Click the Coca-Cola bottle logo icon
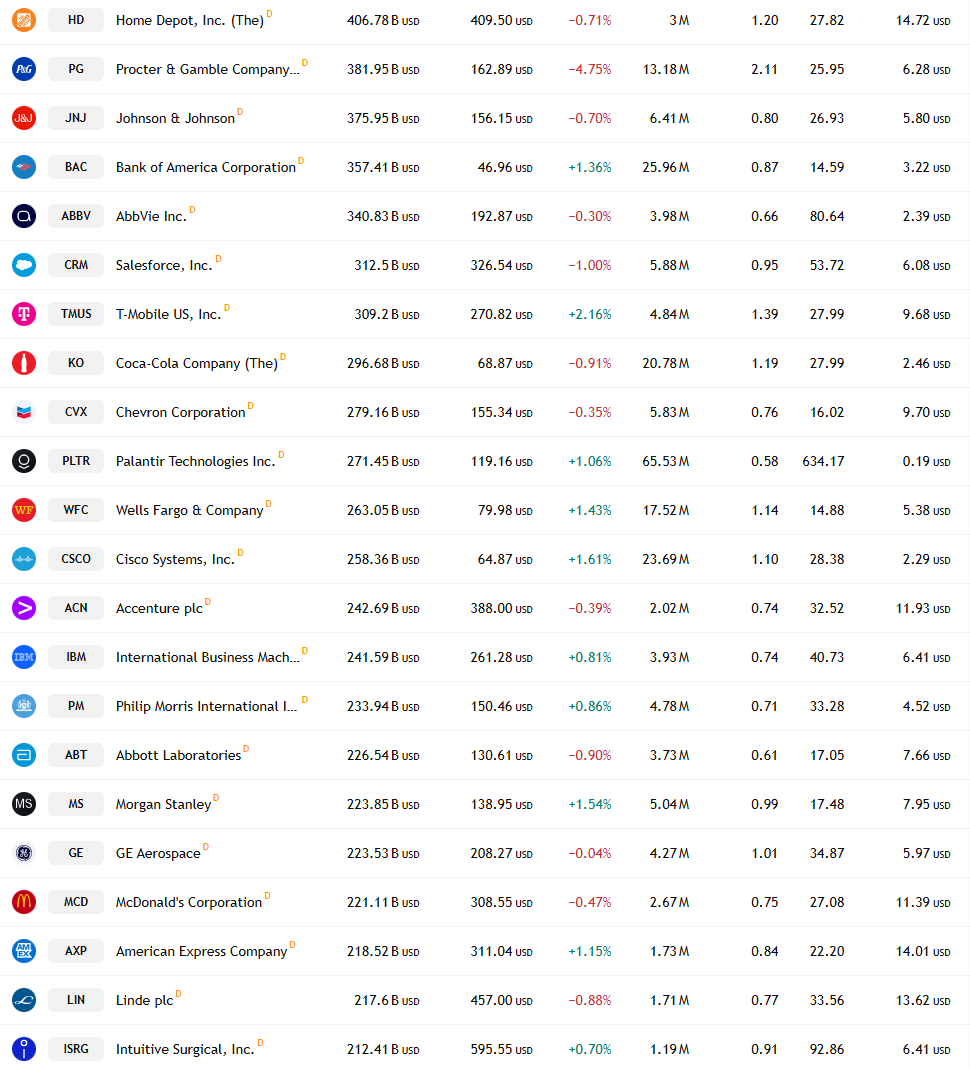 pyautogui.click(x=24, y=363)
